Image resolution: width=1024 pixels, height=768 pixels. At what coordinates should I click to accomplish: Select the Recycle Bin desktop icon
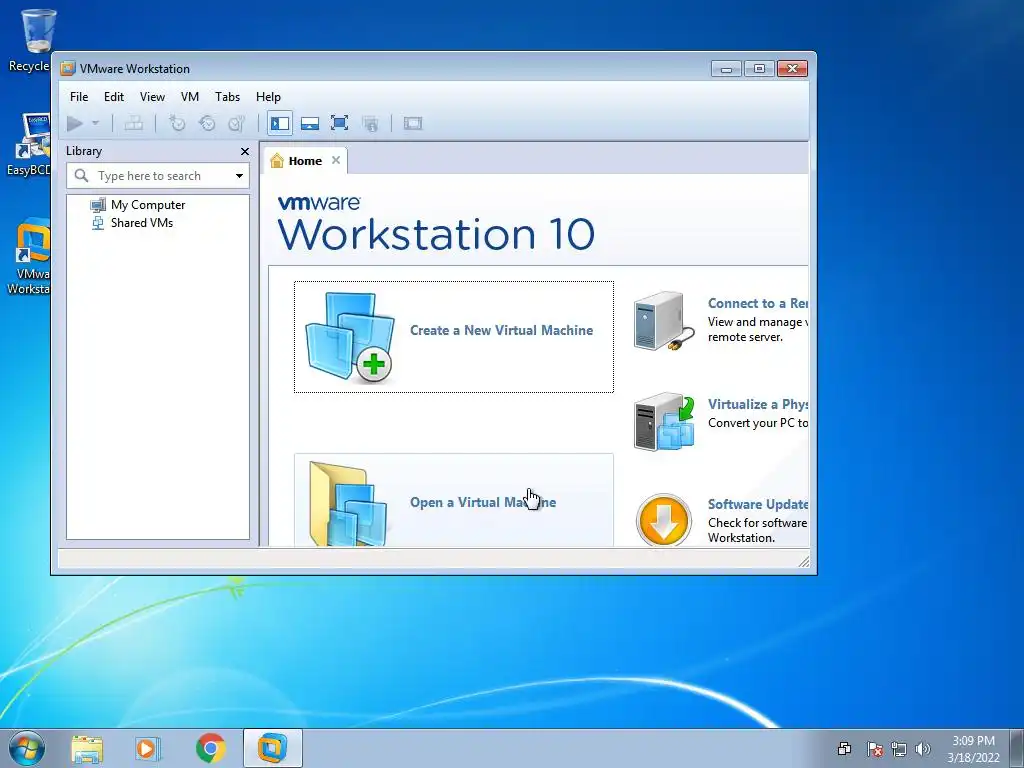(31, 40)
